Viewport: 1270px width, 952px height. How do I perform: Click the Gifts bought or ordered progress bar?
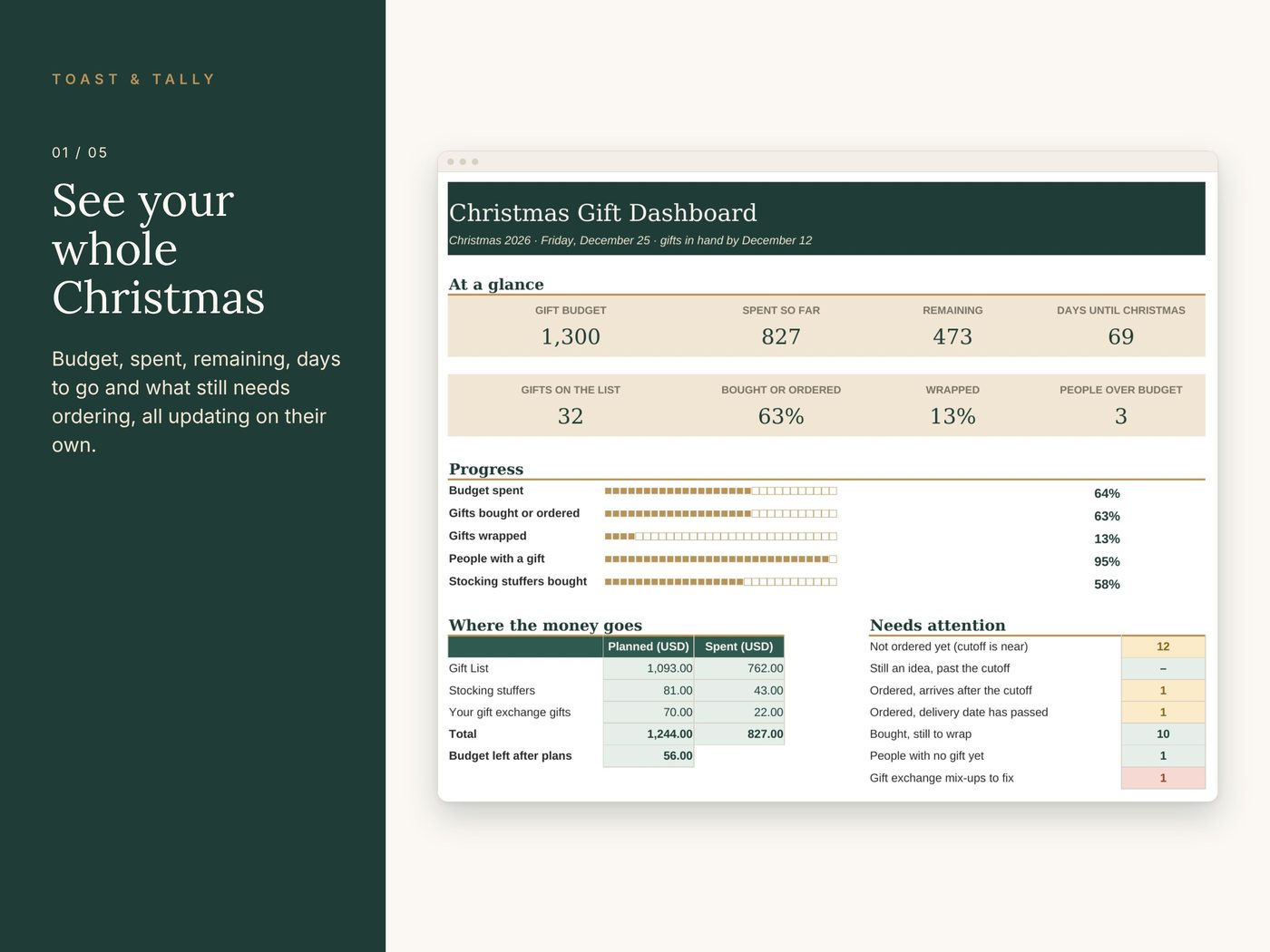[x=720, y=513]
